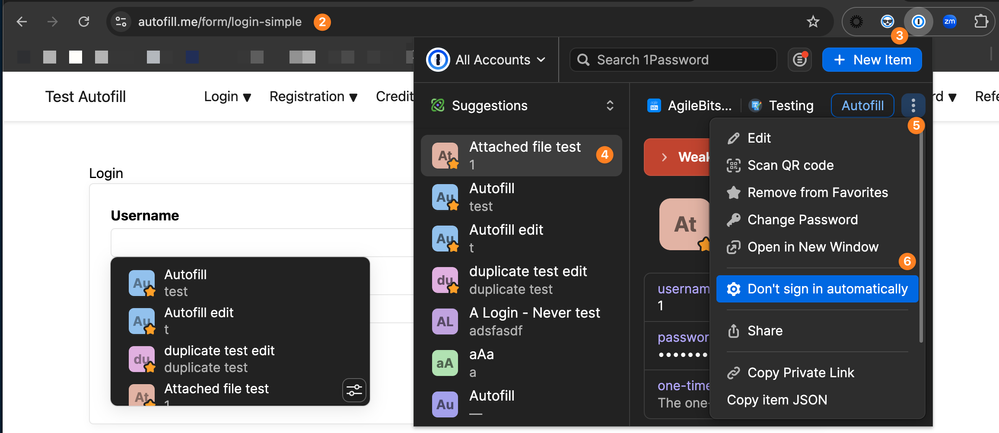The height and width of the screenshot is (433, 999).
Task: Click the one-time password field row
Action: click(x=677, y=394)
